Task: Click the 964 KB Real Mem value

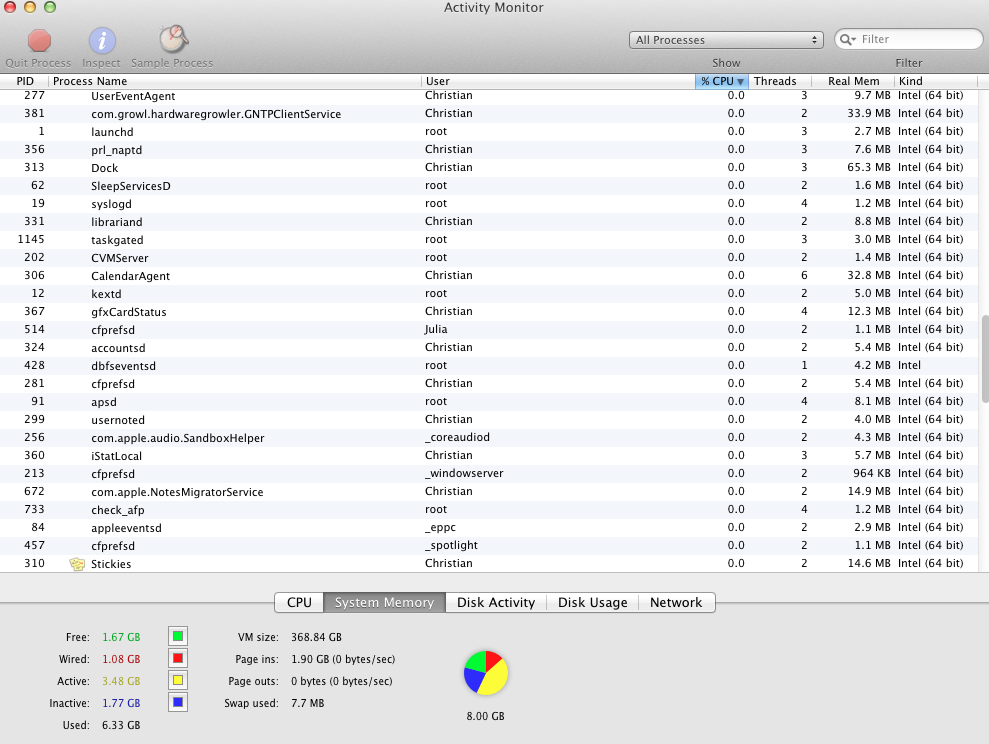Action: 872,473
